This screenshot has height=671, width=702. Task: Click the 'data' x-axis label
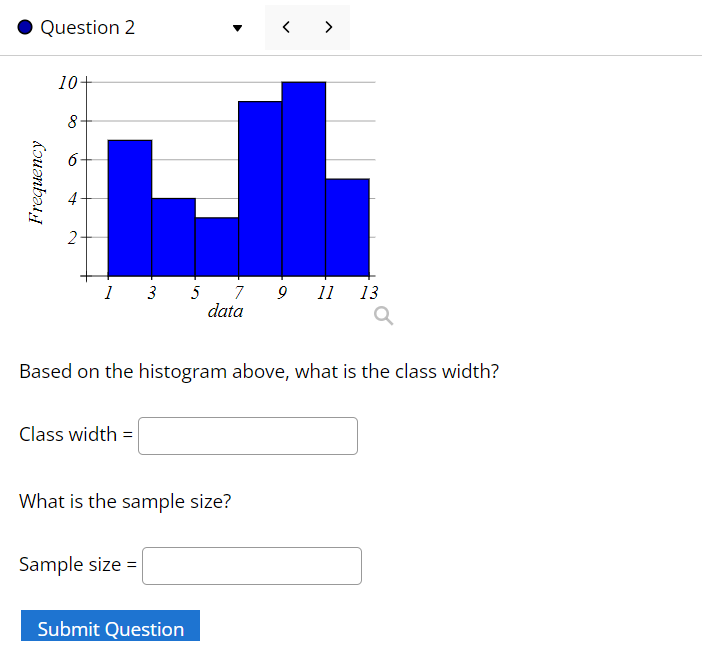pos(226,311)
